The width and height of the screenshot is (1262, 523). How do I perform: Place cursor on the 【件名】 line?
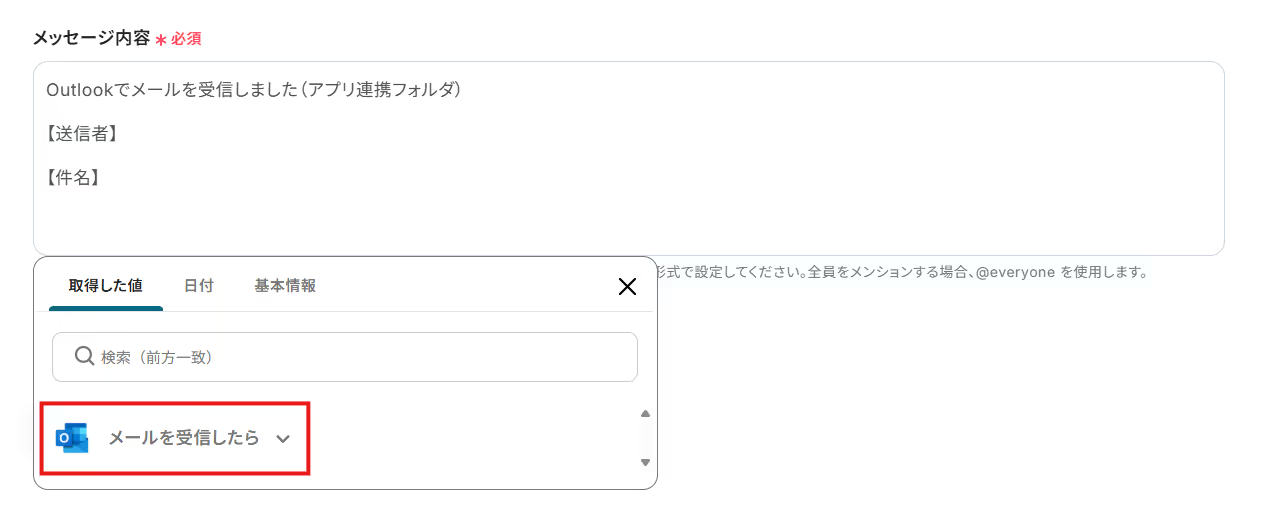[72, 178]
